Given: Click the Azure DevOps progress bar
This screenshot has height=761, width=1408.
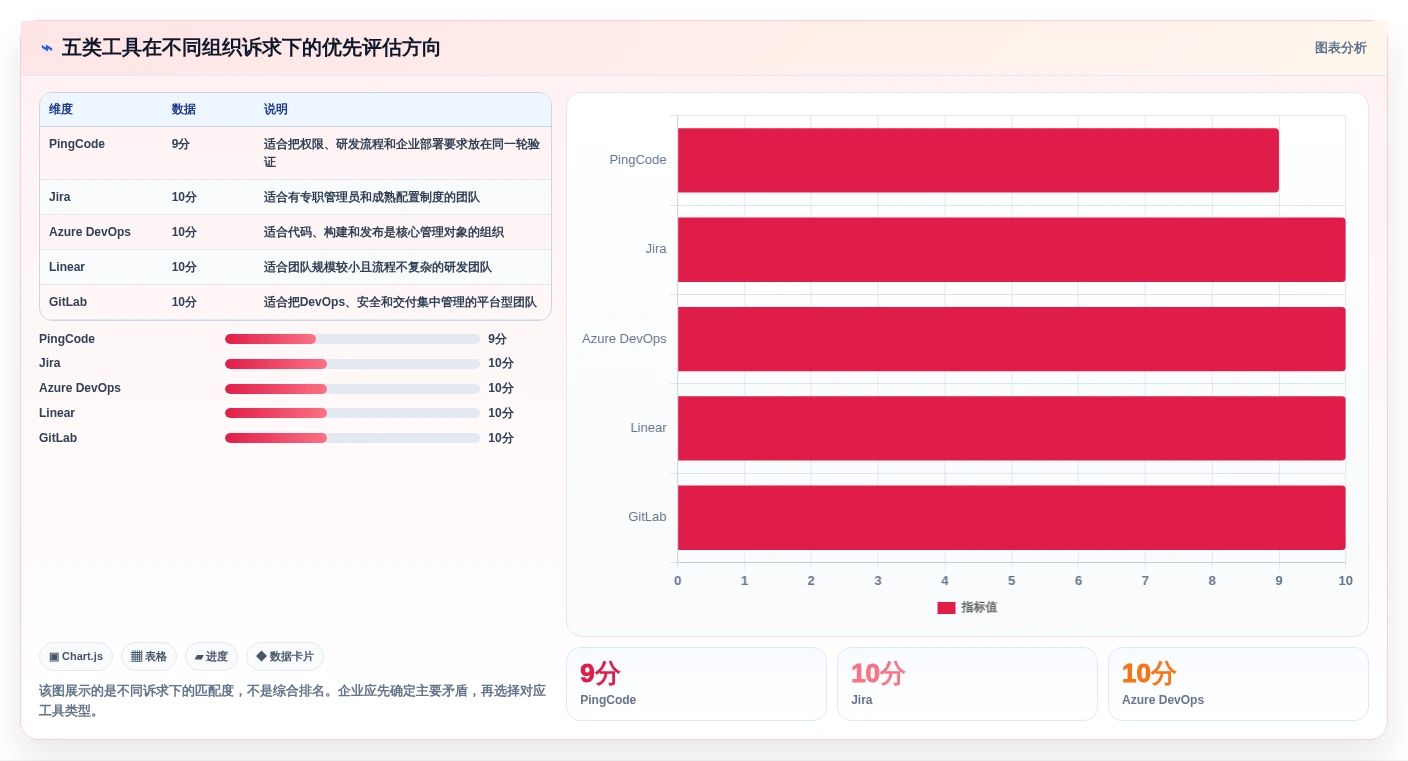Looking at the screenshot, I should tap(352, 389).
